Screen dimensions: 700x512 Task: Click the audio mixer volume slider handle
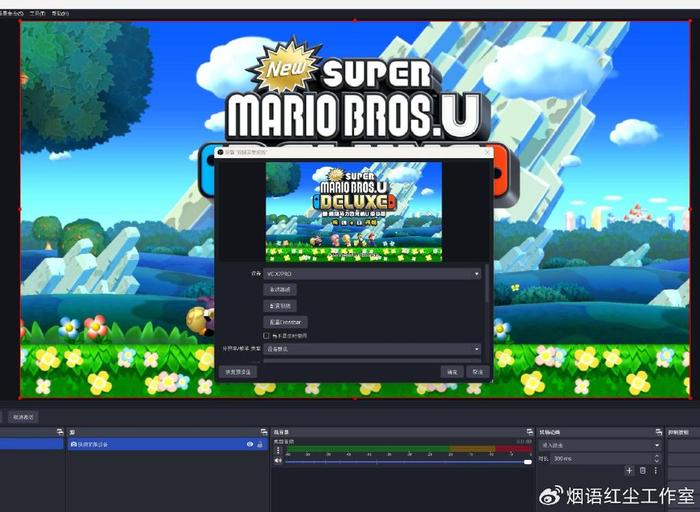point(528,462)
